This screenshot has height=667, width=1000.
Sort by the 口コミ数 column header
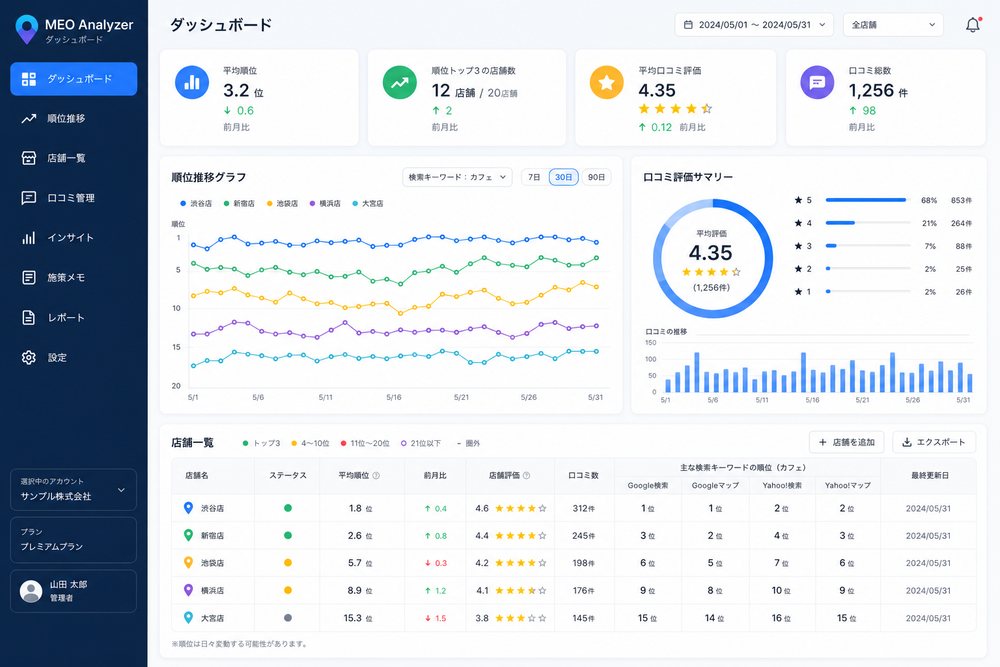[x=584, y=476]
